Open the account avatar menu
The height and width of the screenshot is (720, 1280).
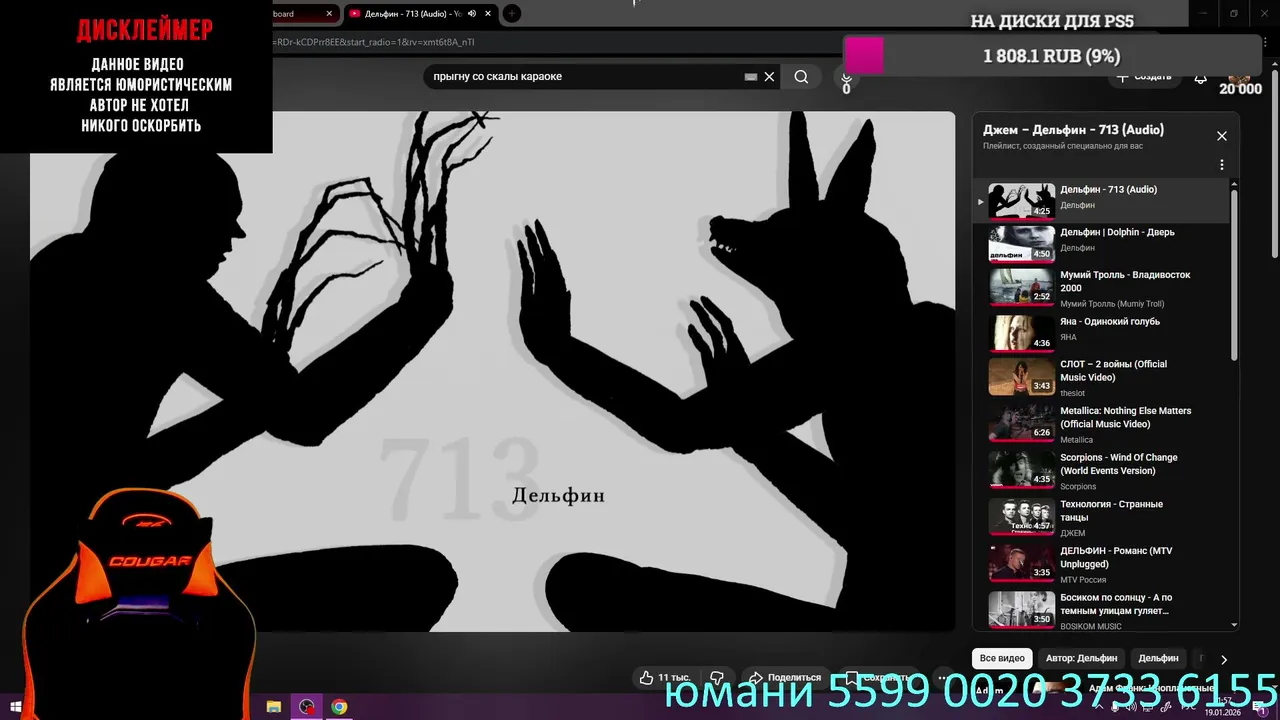1239,75
